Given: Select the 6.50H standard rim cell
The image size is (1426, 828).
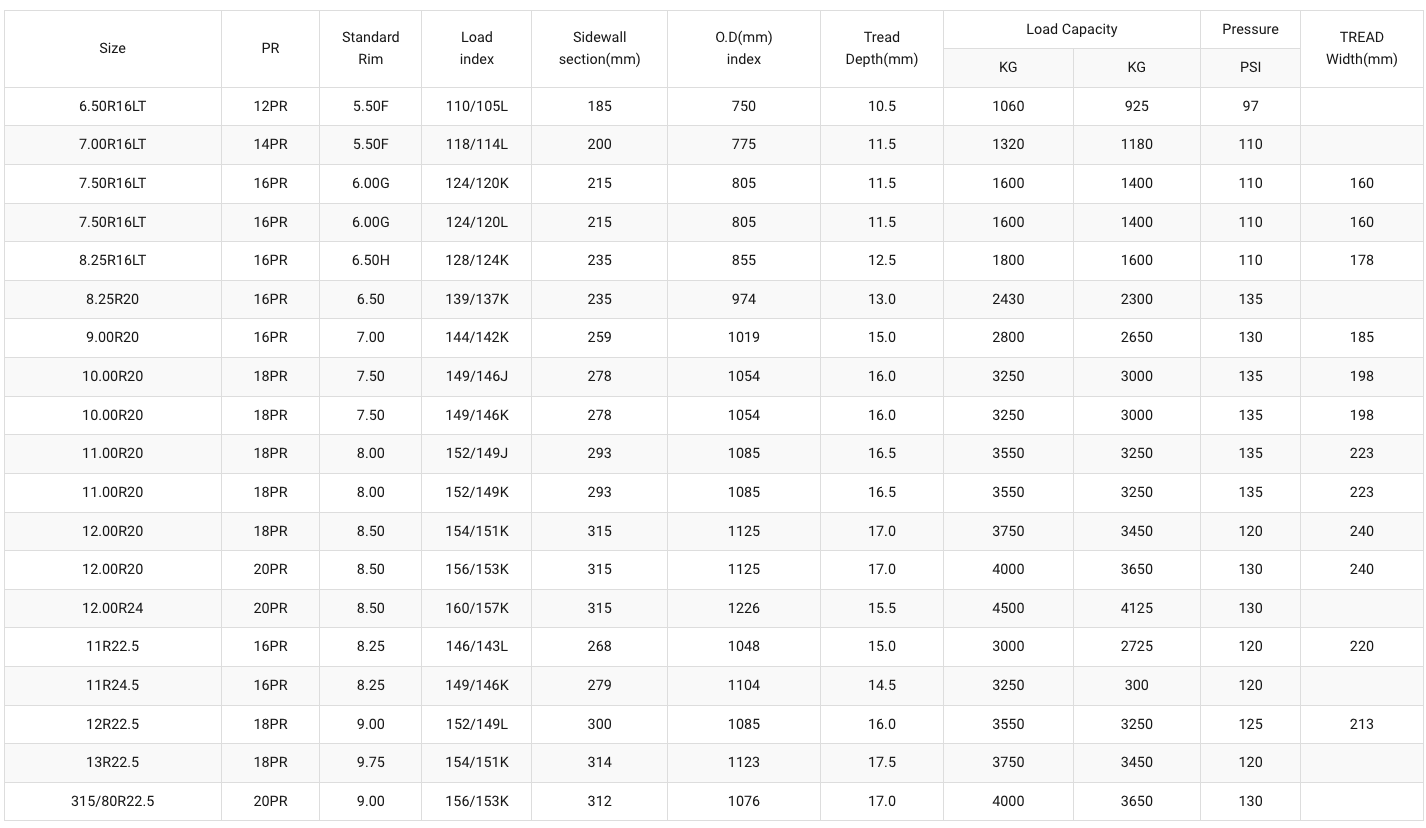Looking at the screenshot, I should click(370, 260).
